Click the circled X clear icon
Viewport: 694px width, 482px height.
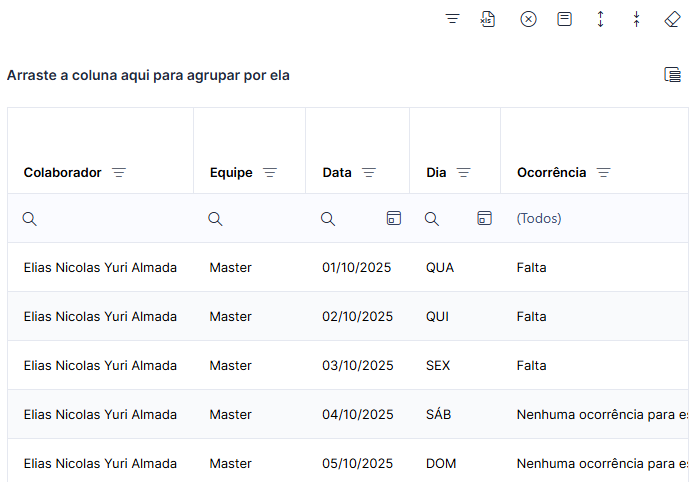pos(528,19)
